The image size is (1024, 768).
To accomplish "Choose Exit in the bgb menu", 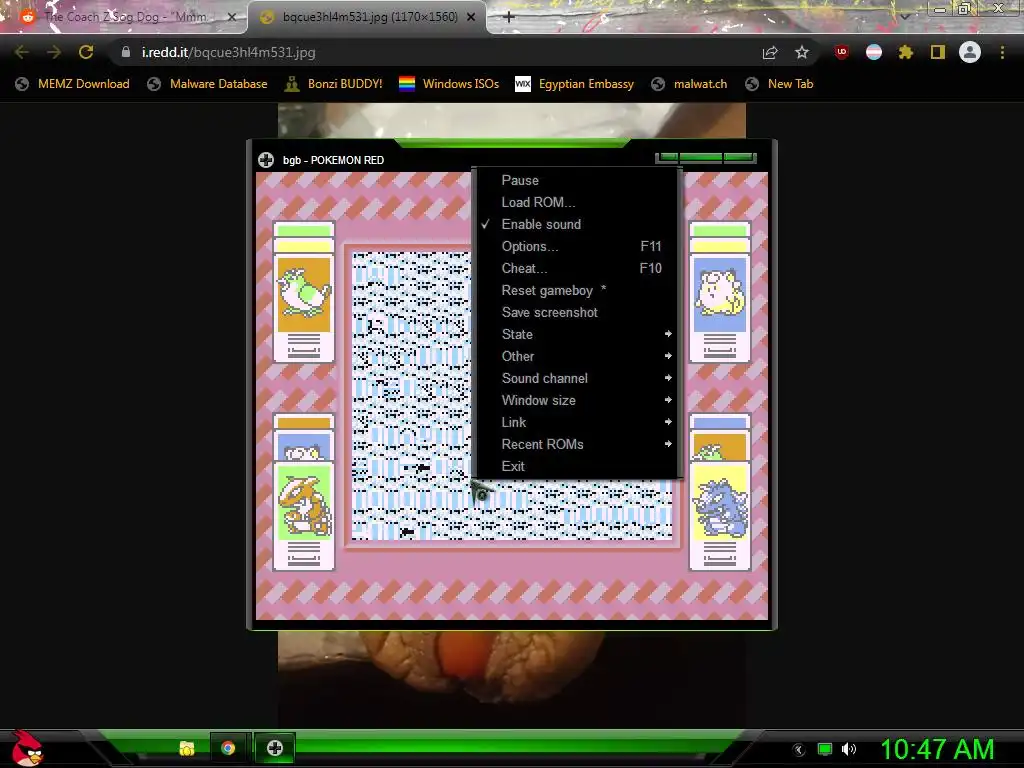I will tap(577, 466).
